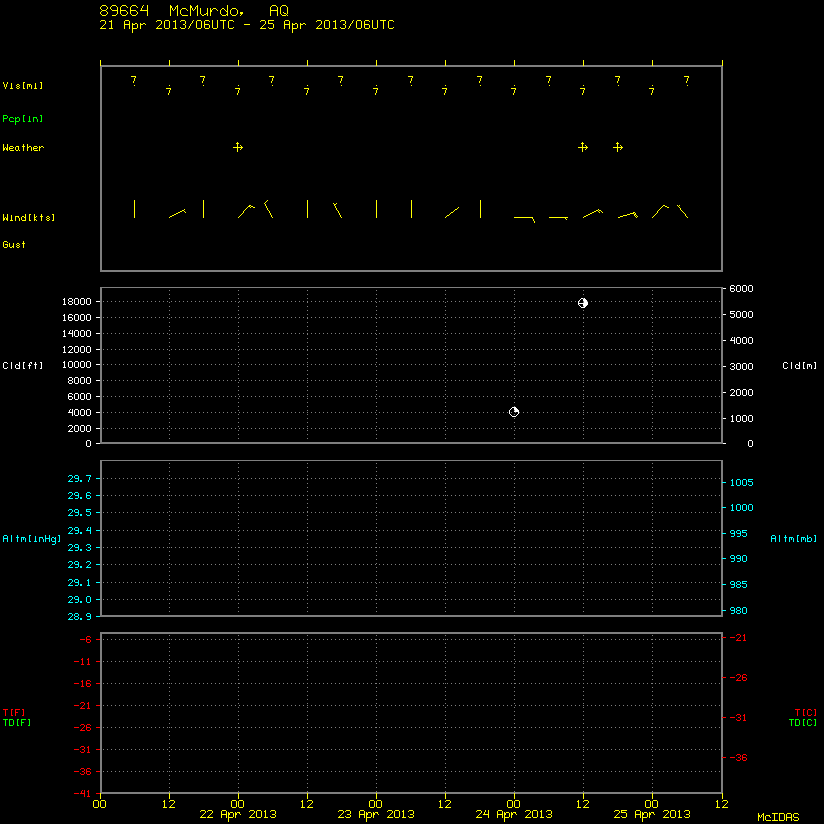
Task: Click the Altm[inHg] axis label
Action: (32, 539)
